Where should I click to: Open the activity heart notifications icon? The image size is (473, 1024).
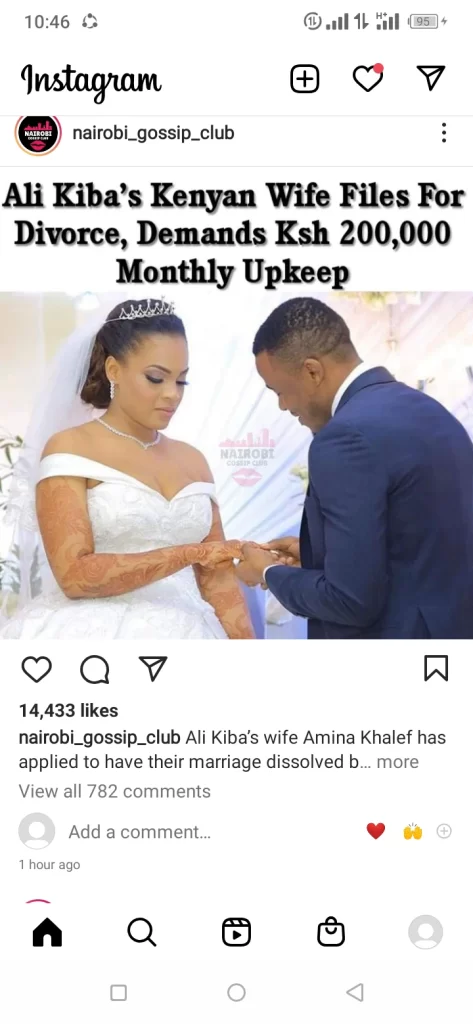tap(368, 78)
